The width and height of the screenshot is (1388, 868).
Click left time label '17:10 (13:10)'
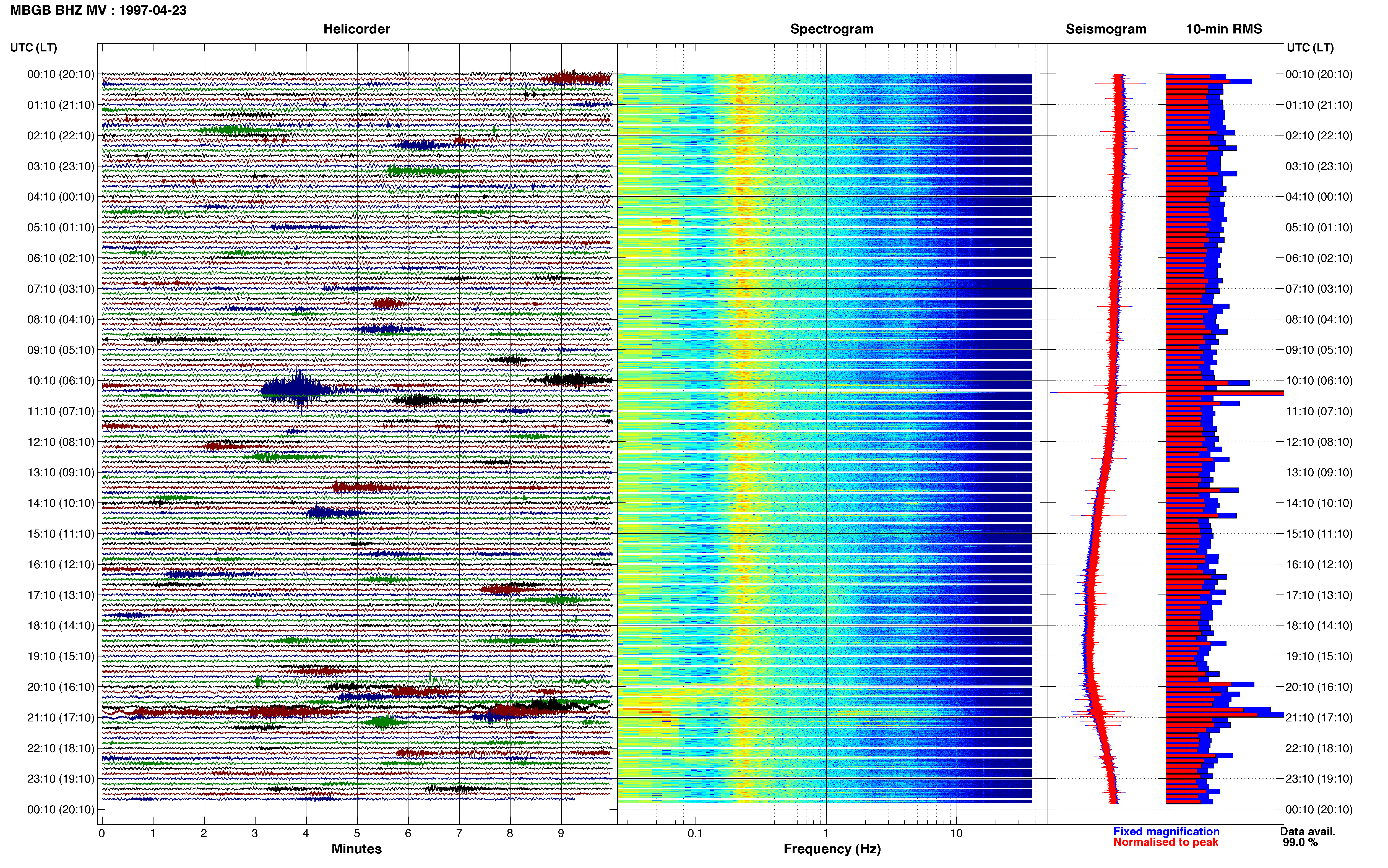(61, 595)
